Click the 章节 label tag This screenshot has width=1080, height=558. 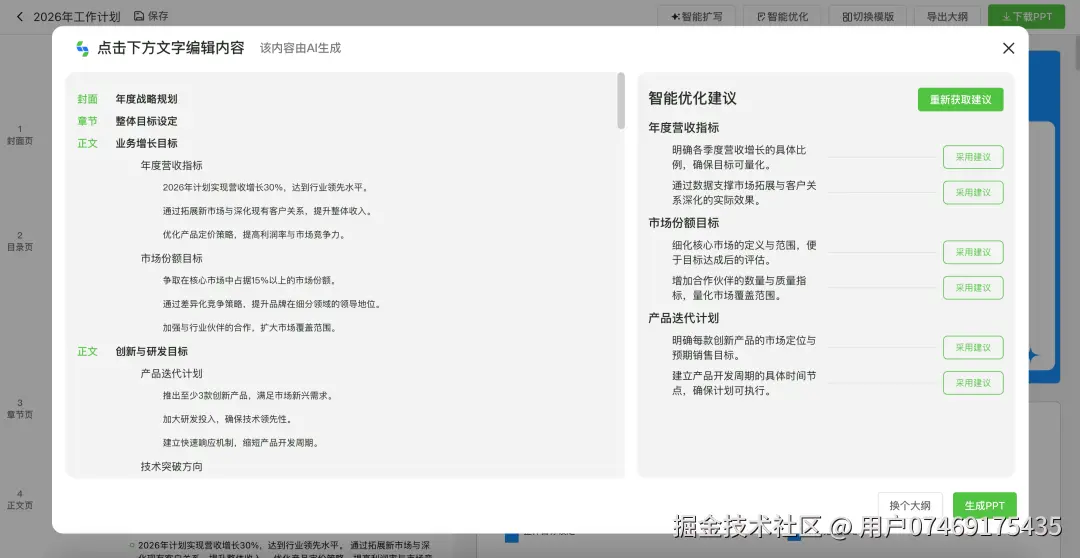tap(87, 121)
